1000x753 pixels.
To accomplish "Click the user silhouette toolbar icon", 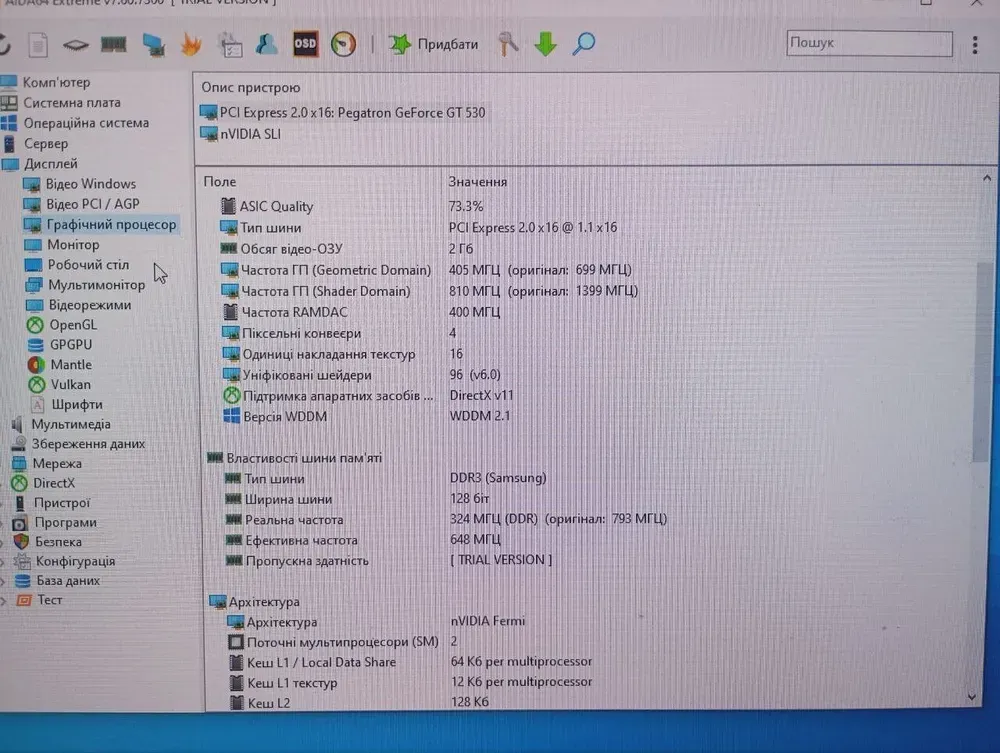I will coord(266,44).
